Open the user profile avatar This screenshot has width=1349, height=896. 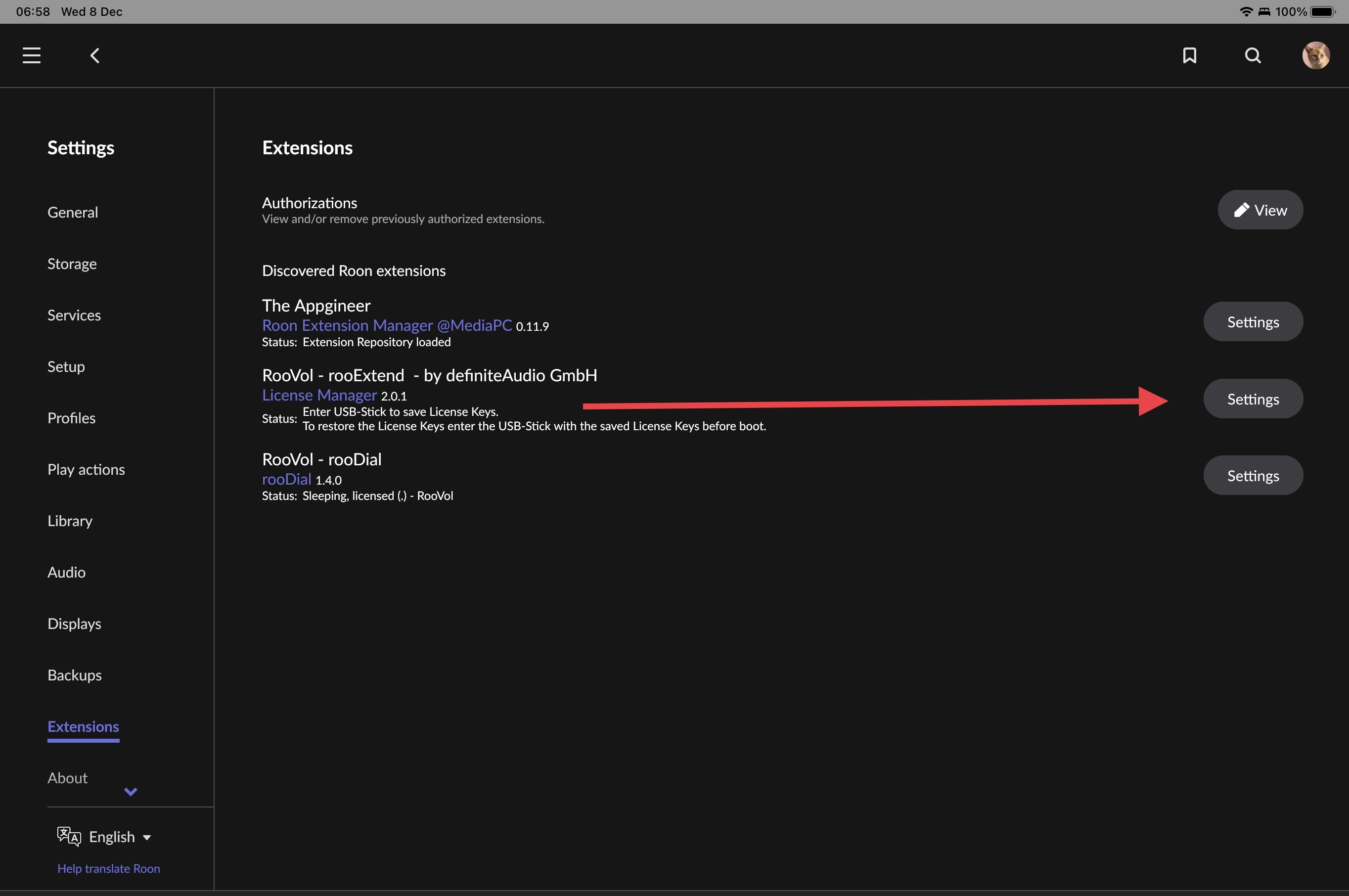pos(1316,55)
